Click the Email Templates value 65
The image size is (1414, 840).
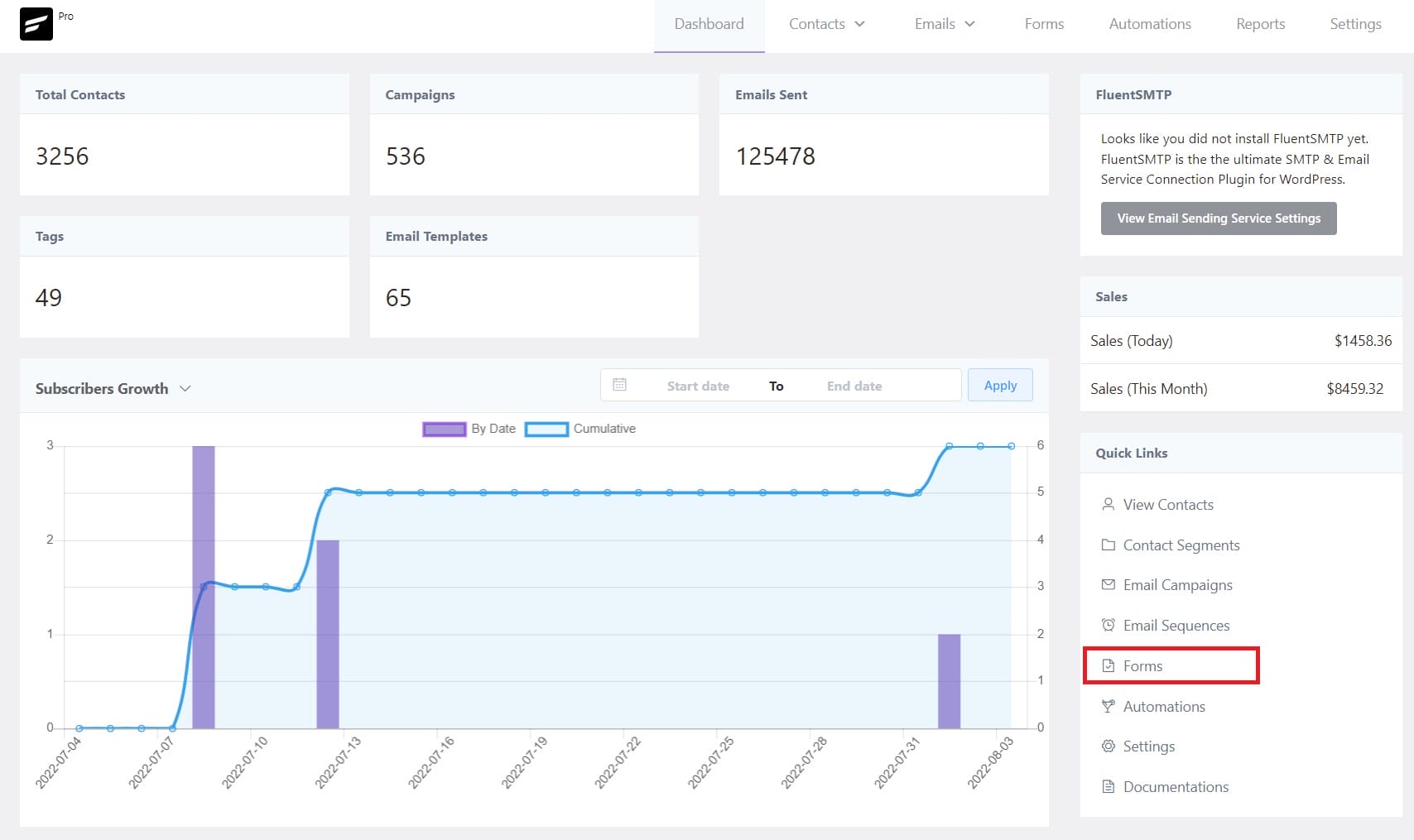point(398,297)
